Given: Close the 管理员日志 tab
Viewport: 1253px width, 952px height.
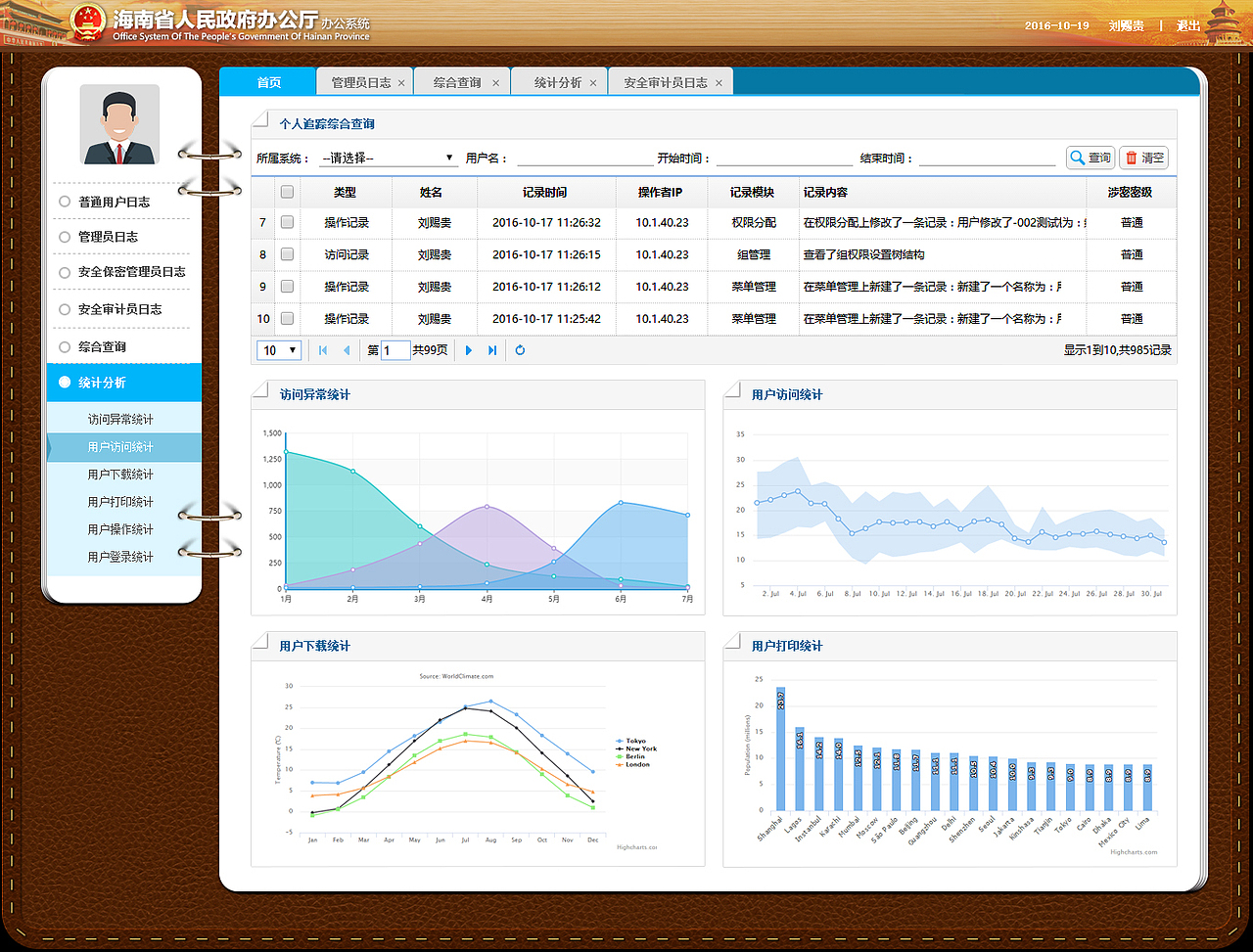Looking at the screenshot, I should 401,83.
